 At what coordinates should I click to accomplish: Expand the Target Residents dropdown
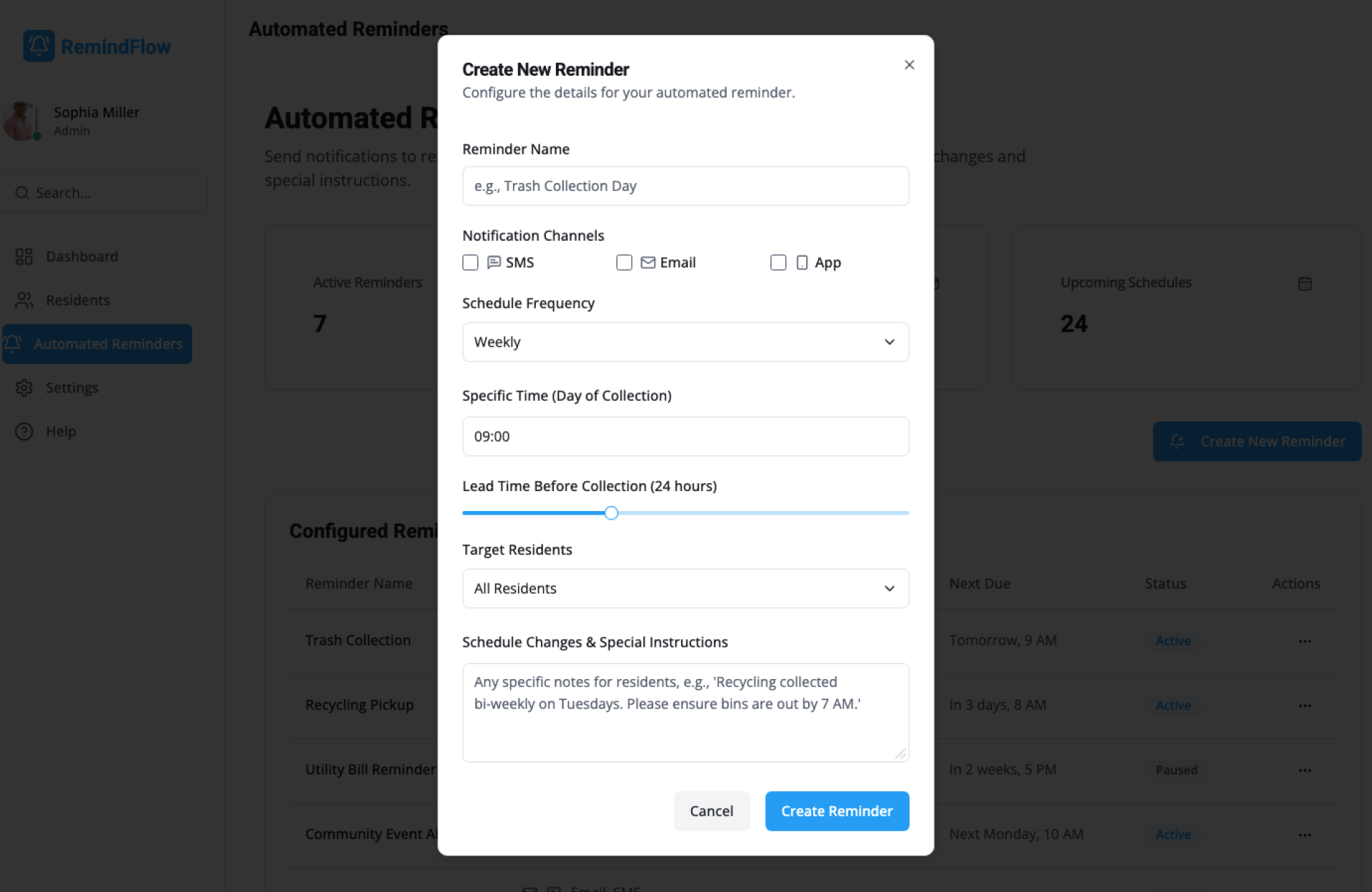pos(685,588)
